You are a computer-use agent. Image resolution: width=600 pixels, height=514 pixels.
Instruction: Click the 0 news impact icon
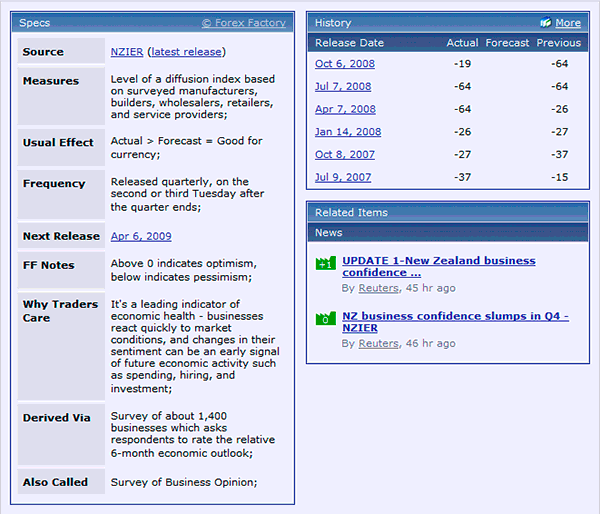point(326,318)
